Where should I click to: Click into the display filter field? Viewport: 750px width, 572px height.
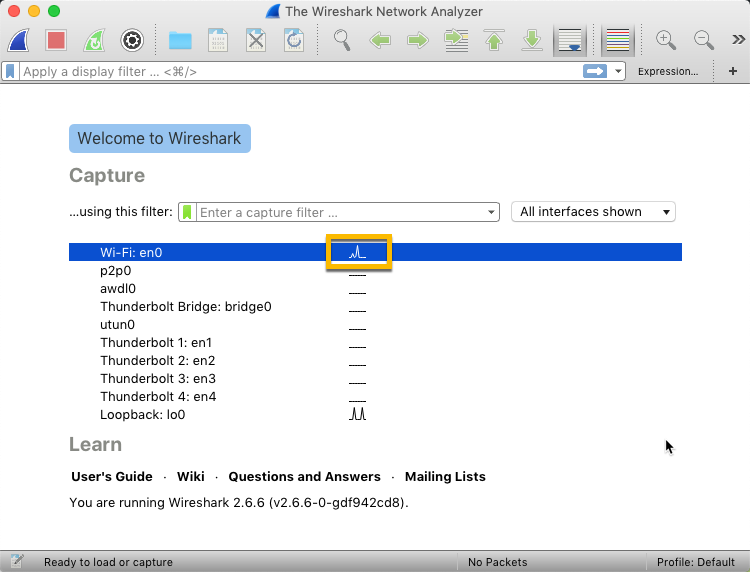300,71
